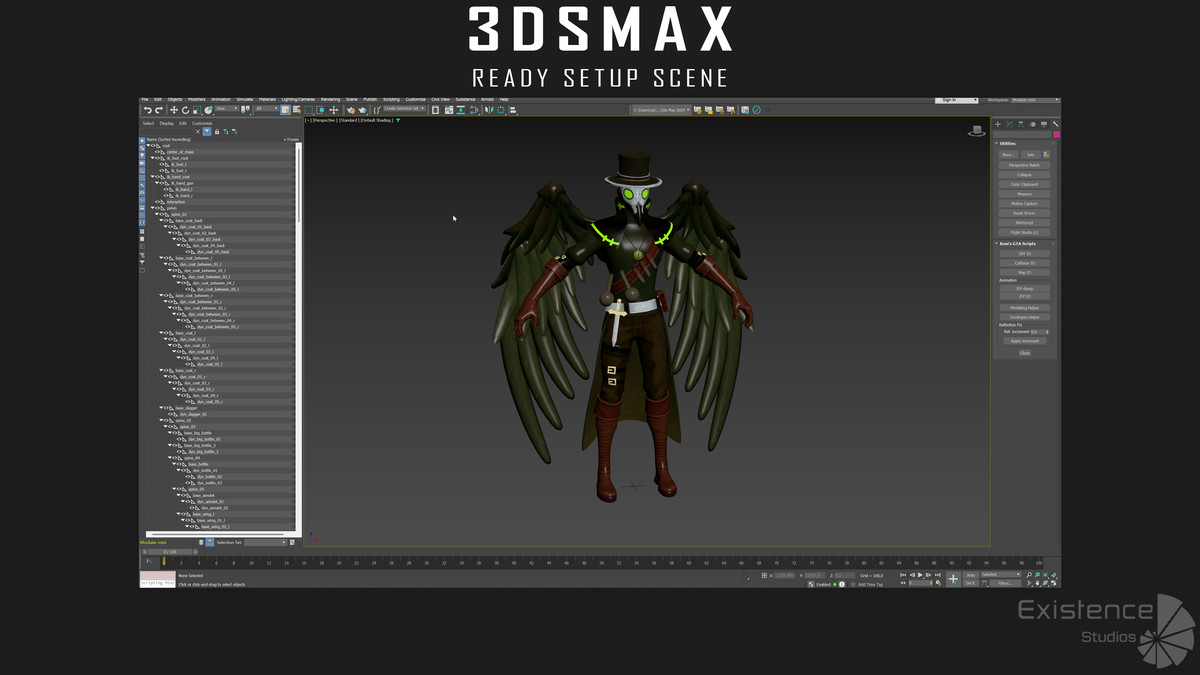
Task: Collapse the root tree node
Action: [148, 145]
